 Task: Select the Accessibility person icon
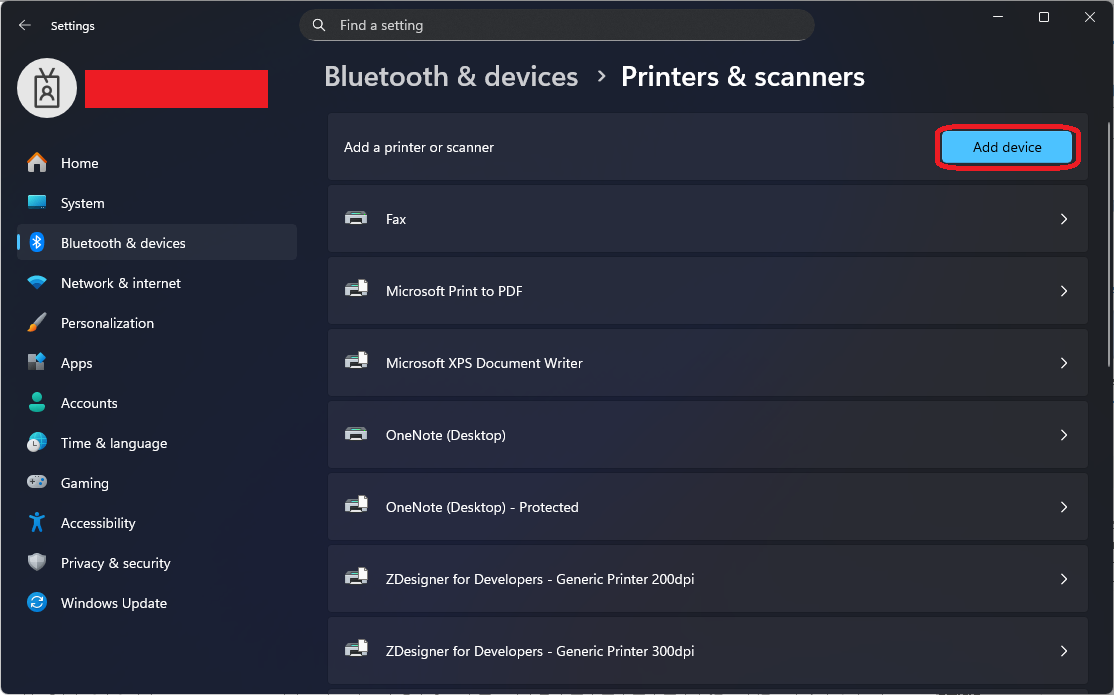37,523
